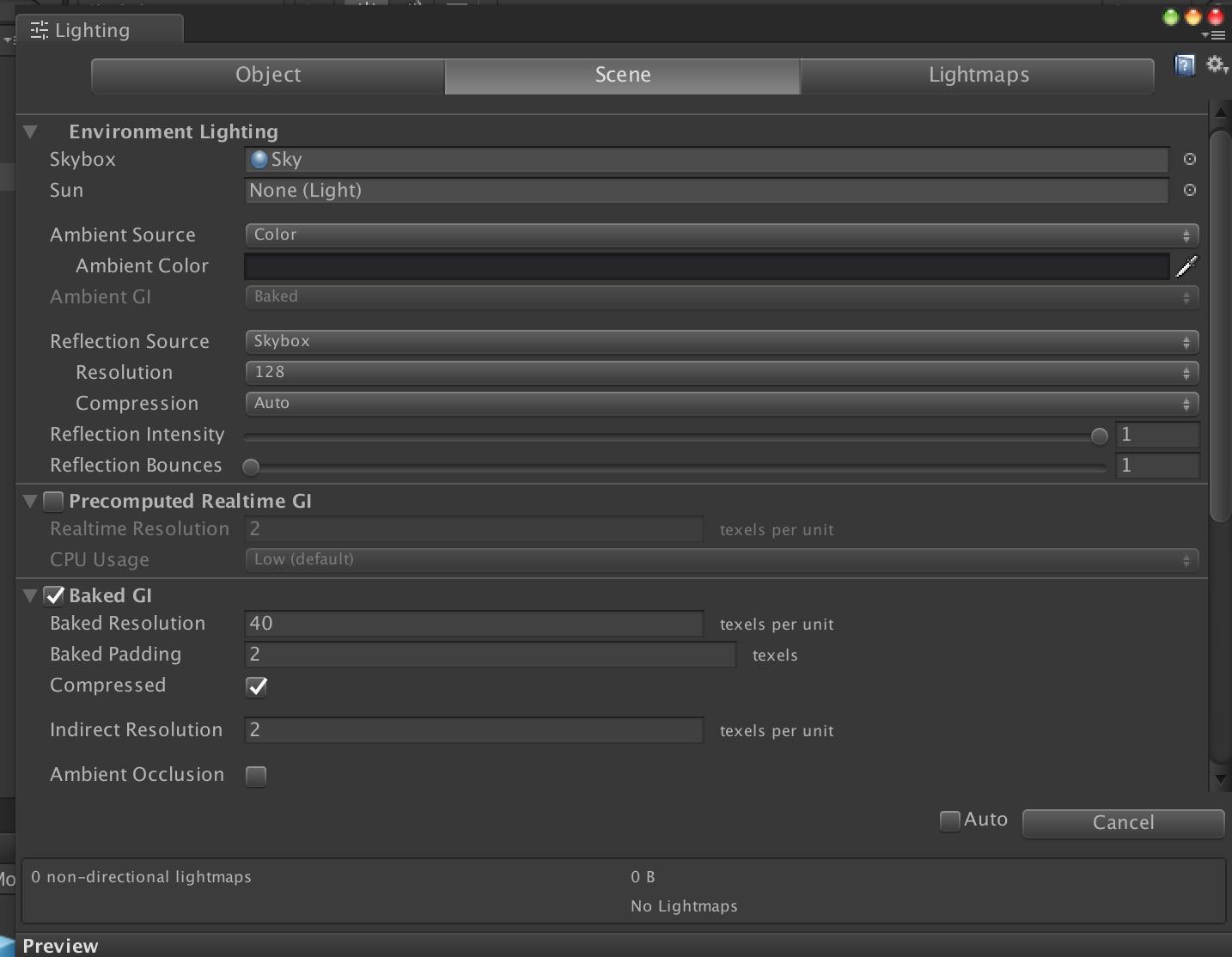
Task: Click the scrollbar up arrow
Action: tap(1220, 113)
